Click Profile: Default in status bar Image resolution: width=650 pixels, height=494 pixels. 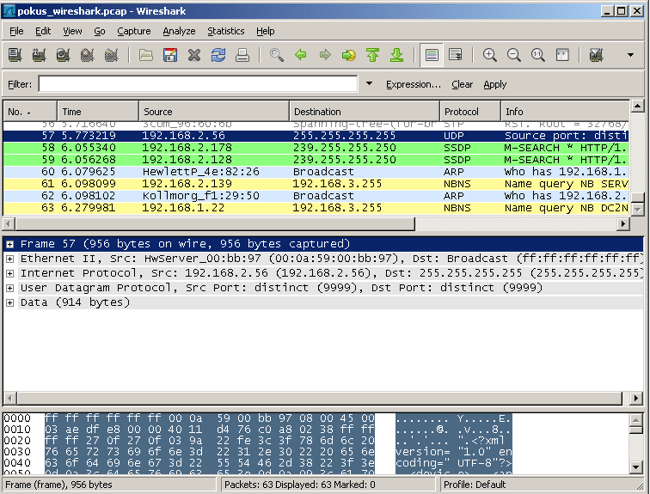point(475,484)
